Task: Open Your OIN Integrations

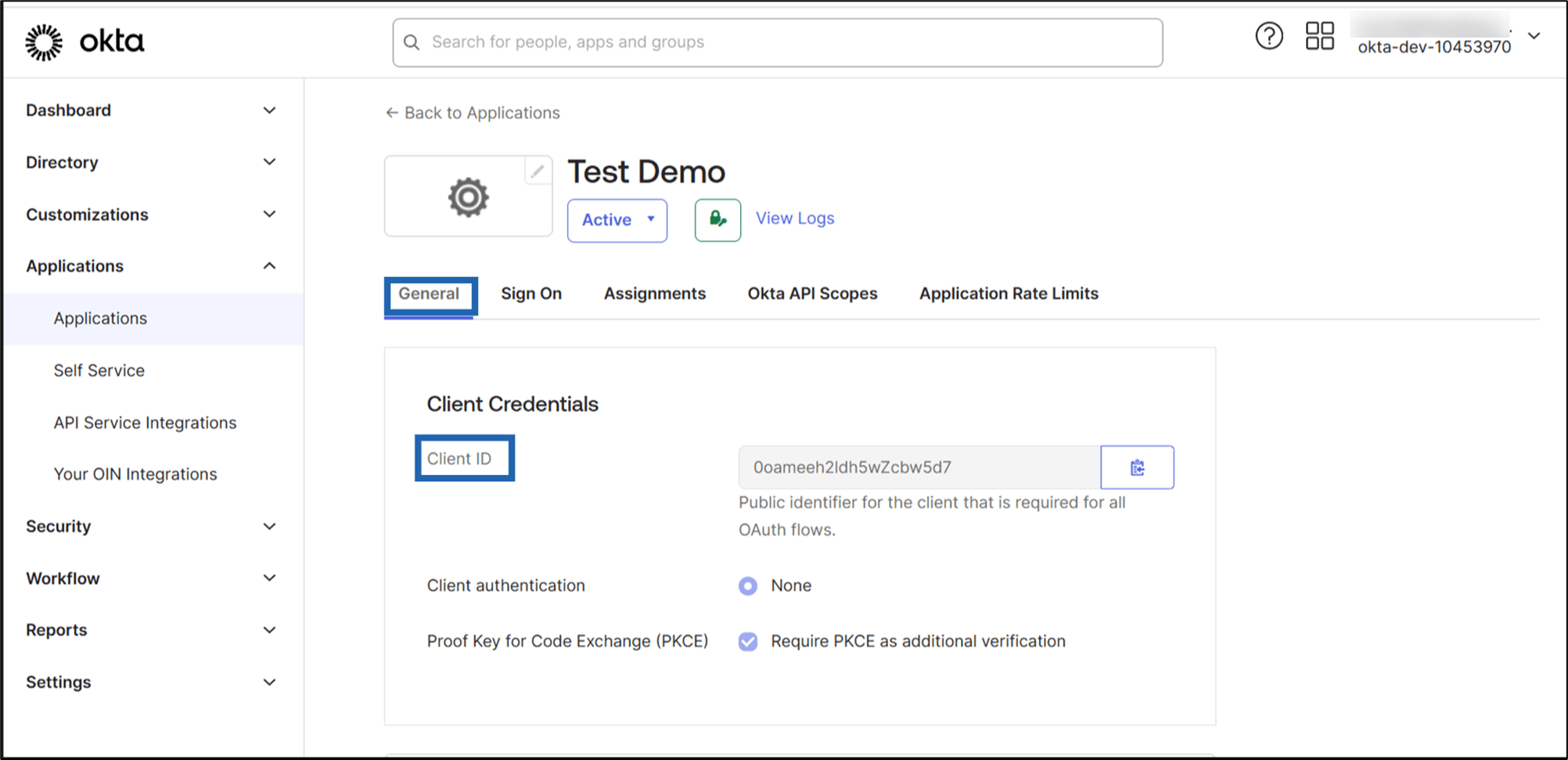Action: (135, 474)
